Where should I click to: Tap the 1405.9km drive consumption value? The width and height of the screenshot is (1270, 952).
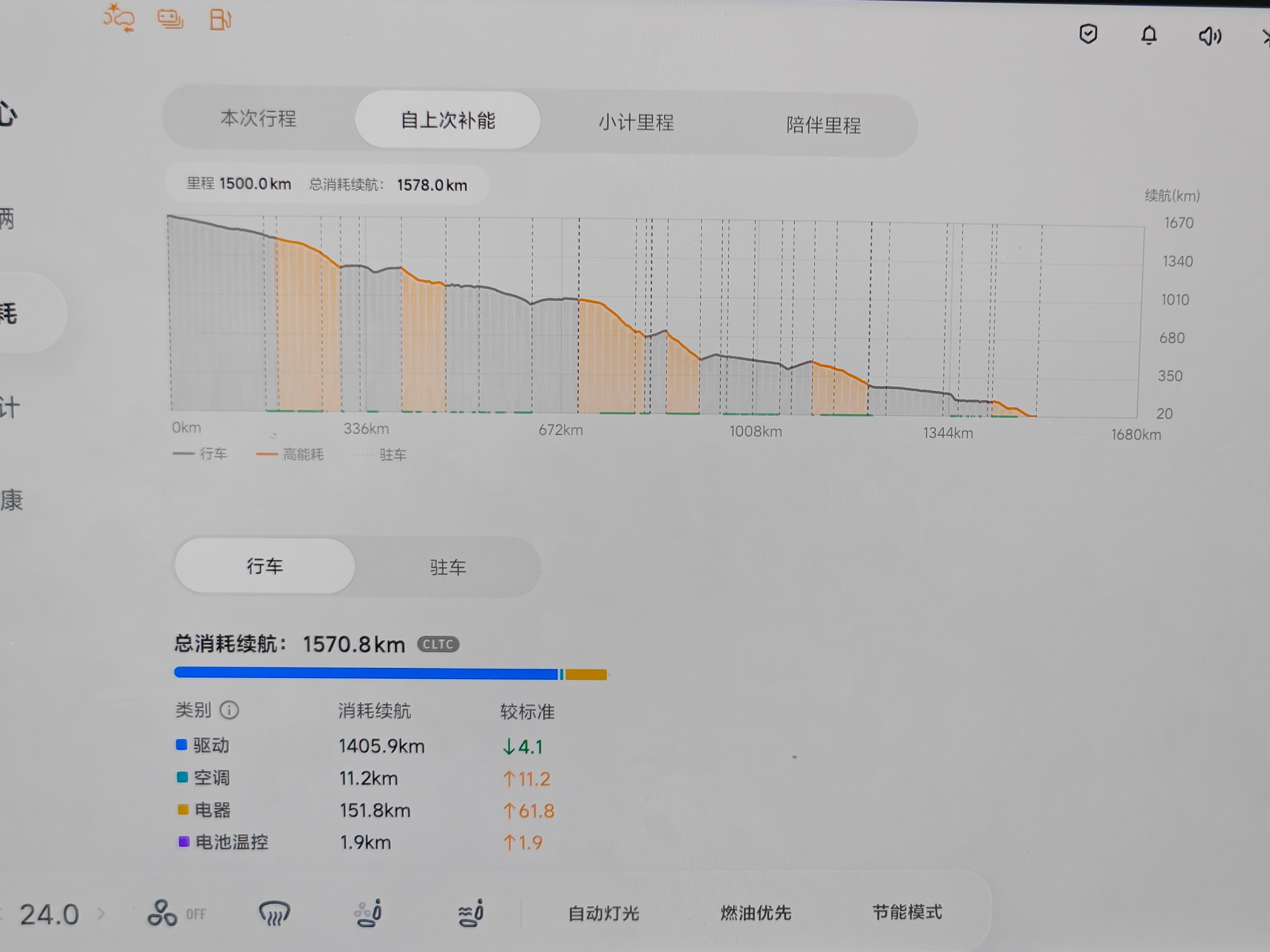(382, 746)
